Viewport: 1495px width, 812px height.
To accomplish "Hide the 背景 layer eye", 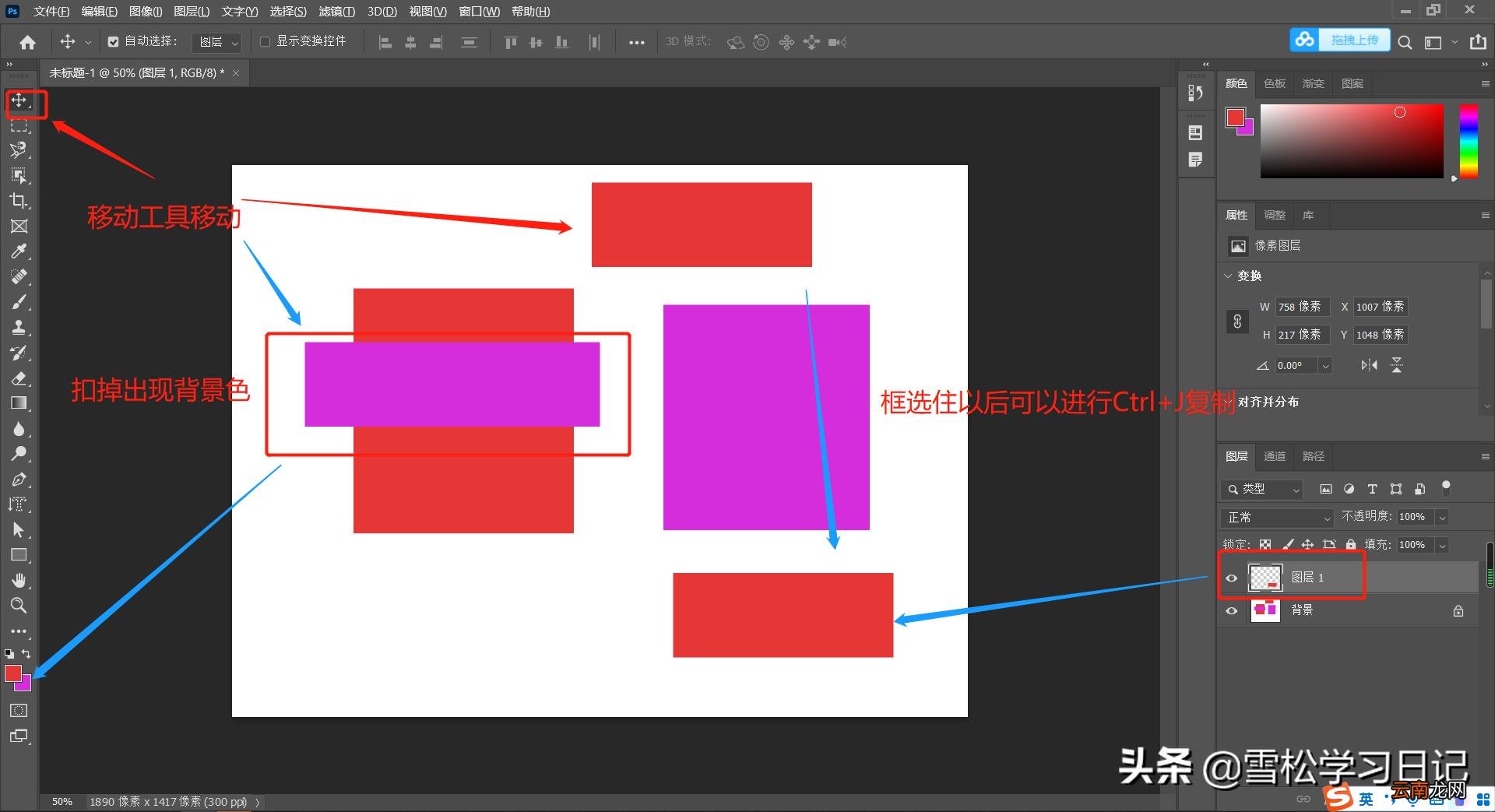I will point(1231,610).
